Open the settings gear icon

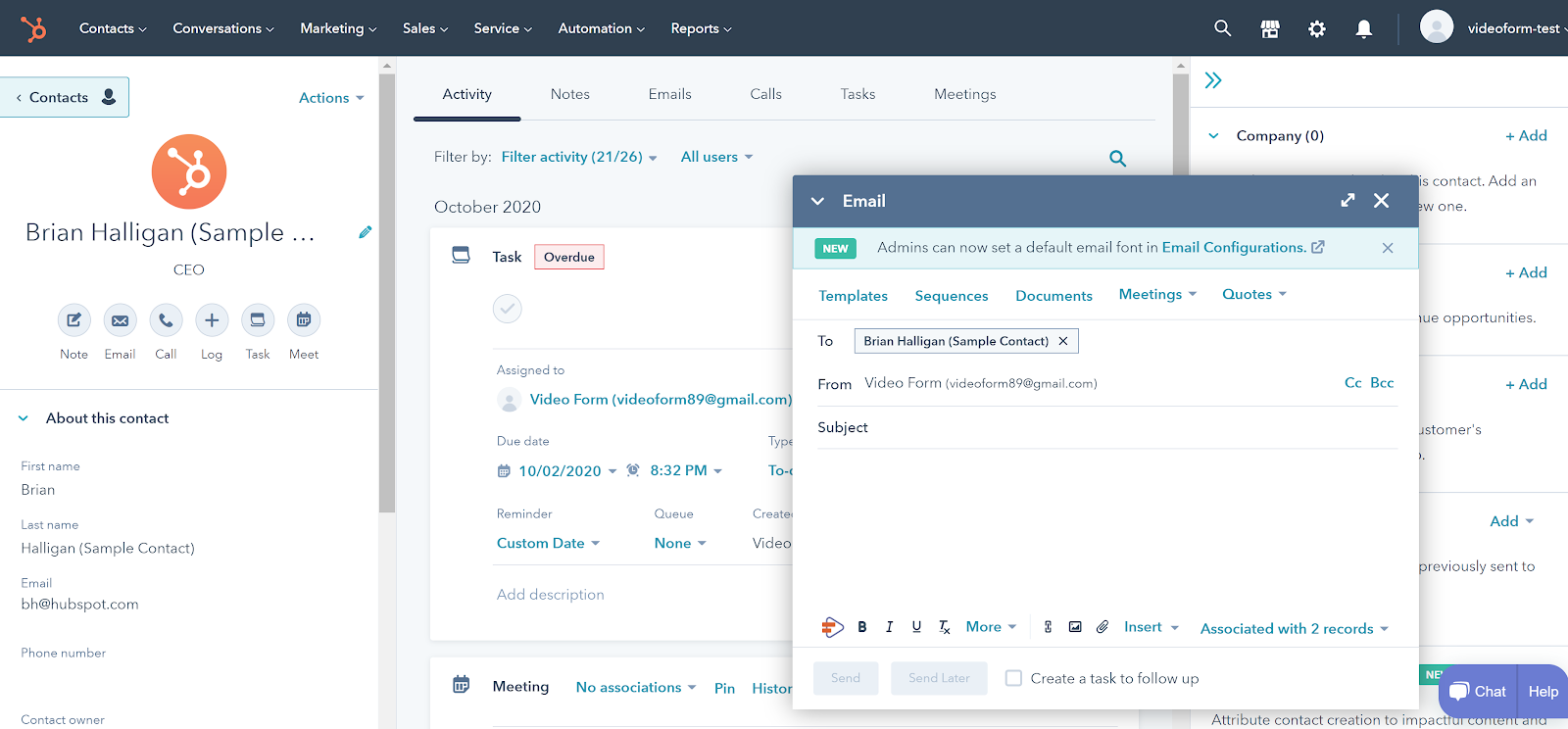(x=1316, y=28)
